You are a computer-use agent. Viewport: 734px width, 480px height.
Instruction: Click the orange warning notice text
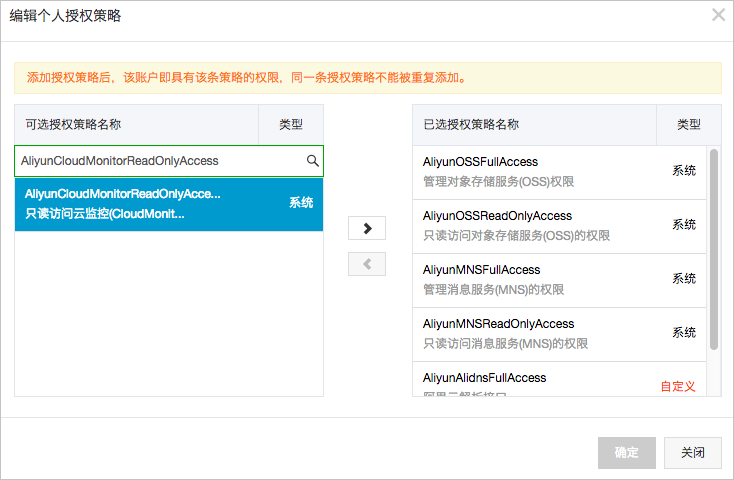[x=247, y=78]
